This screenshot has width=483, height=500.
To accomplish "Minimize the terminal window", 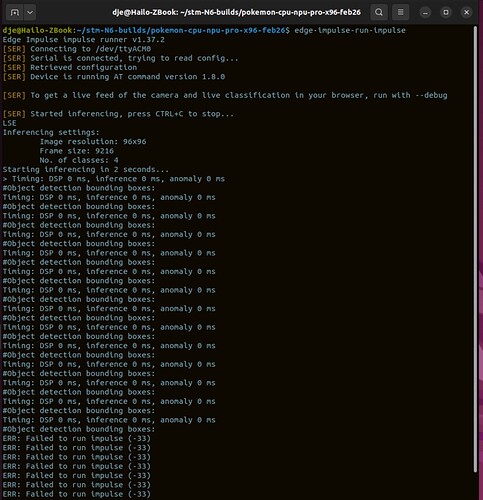I will (425, 13).
